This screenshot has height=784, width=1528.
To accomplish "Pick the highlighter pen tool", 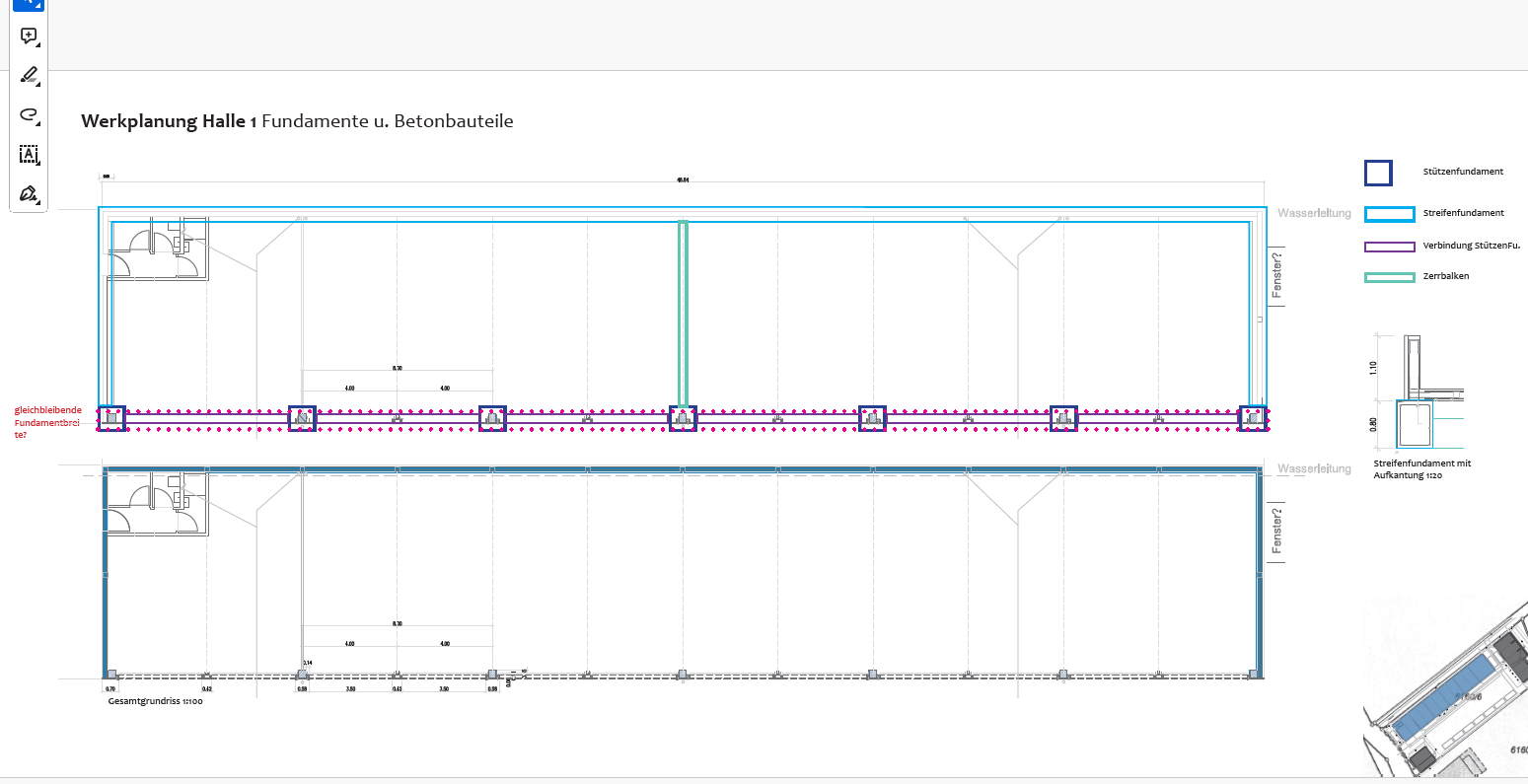I will click(x=29, y=75).
